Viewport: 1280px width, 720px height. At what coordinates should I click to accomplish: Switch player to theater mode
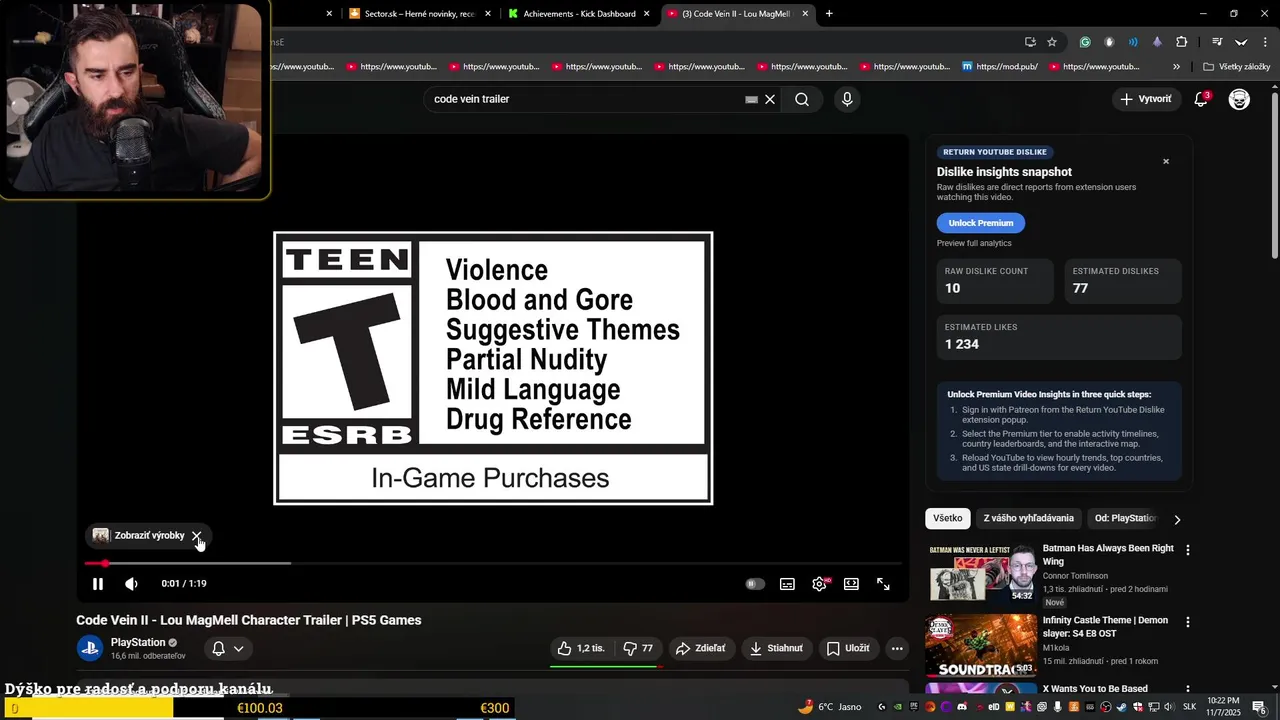851,584
